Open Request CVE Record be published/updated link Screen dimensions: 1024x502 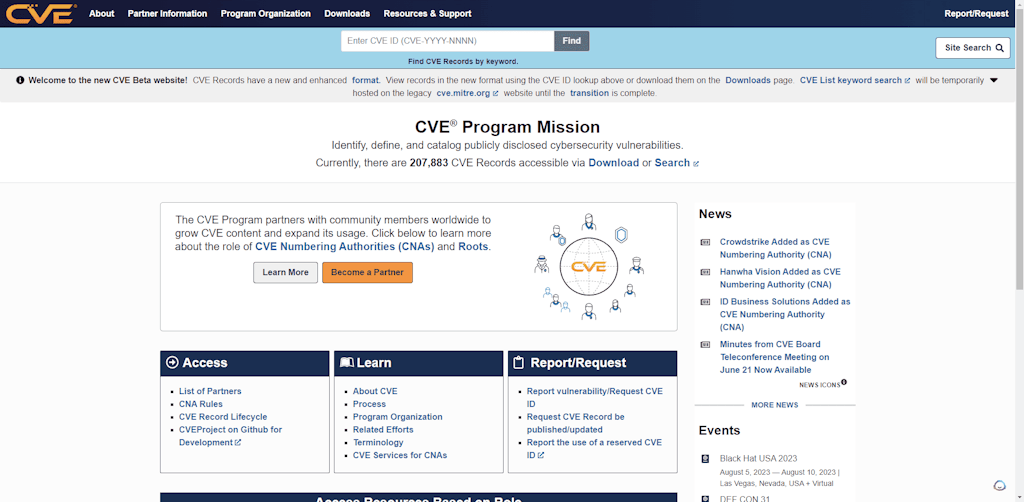click(575, 423)
